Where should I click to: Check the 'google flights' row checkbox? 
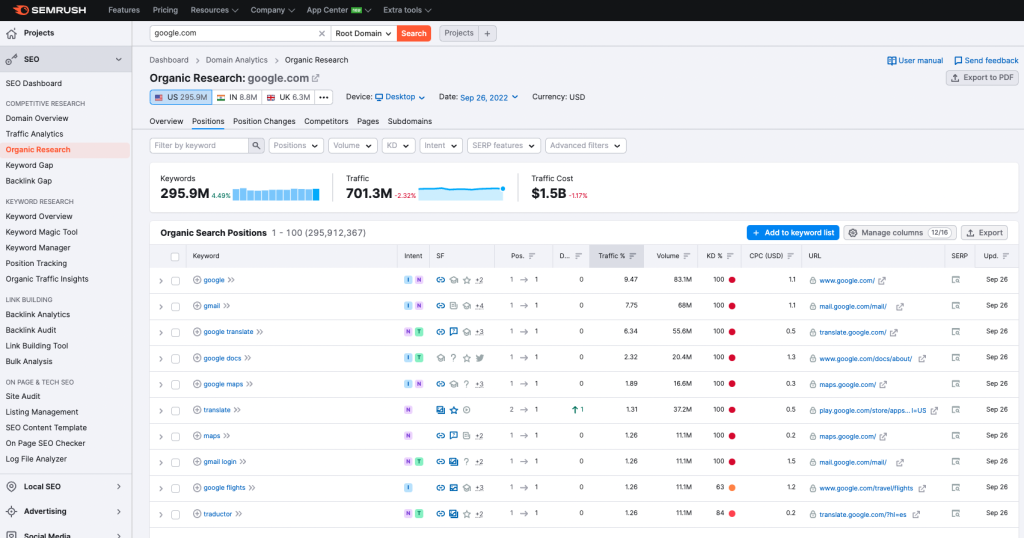click(x=175, y=489)
